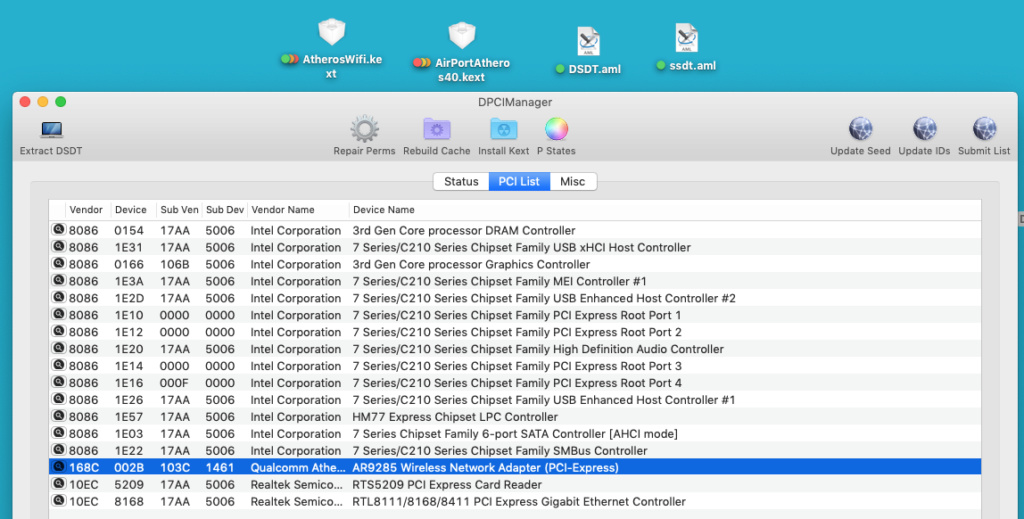Click search icon for SATA Controller row
The height and width of the screenshot is (519, 1024).
point(59,433)
